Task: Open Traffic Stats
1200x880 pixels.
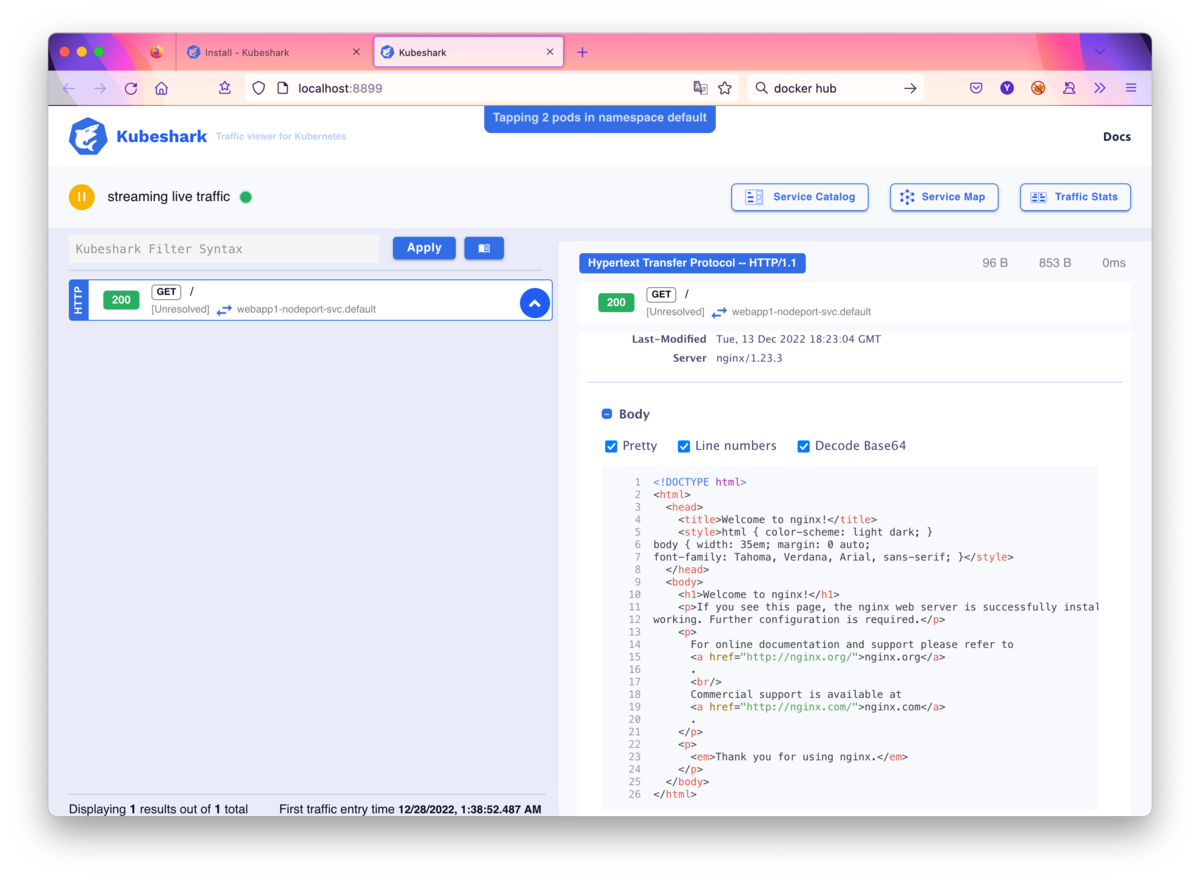Action: (1075, 197)
